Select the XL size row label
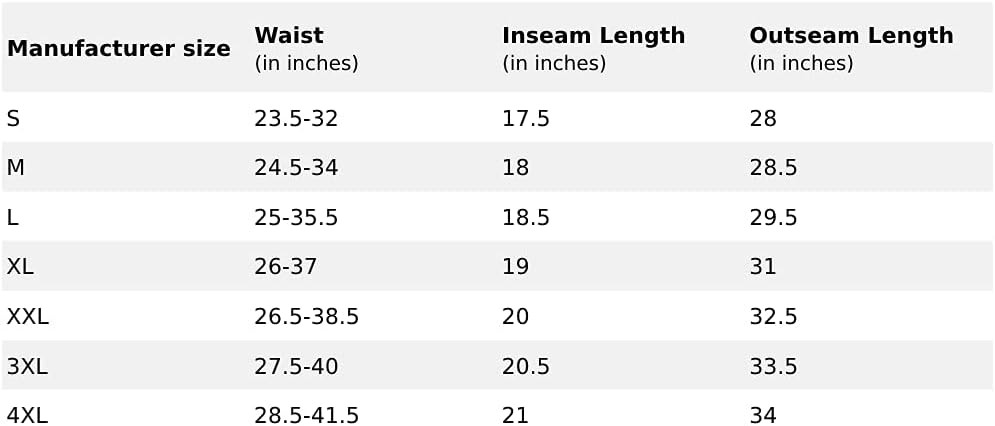This screenshot has width=995, height=426. pyautogui.click(x=20, y=267)
